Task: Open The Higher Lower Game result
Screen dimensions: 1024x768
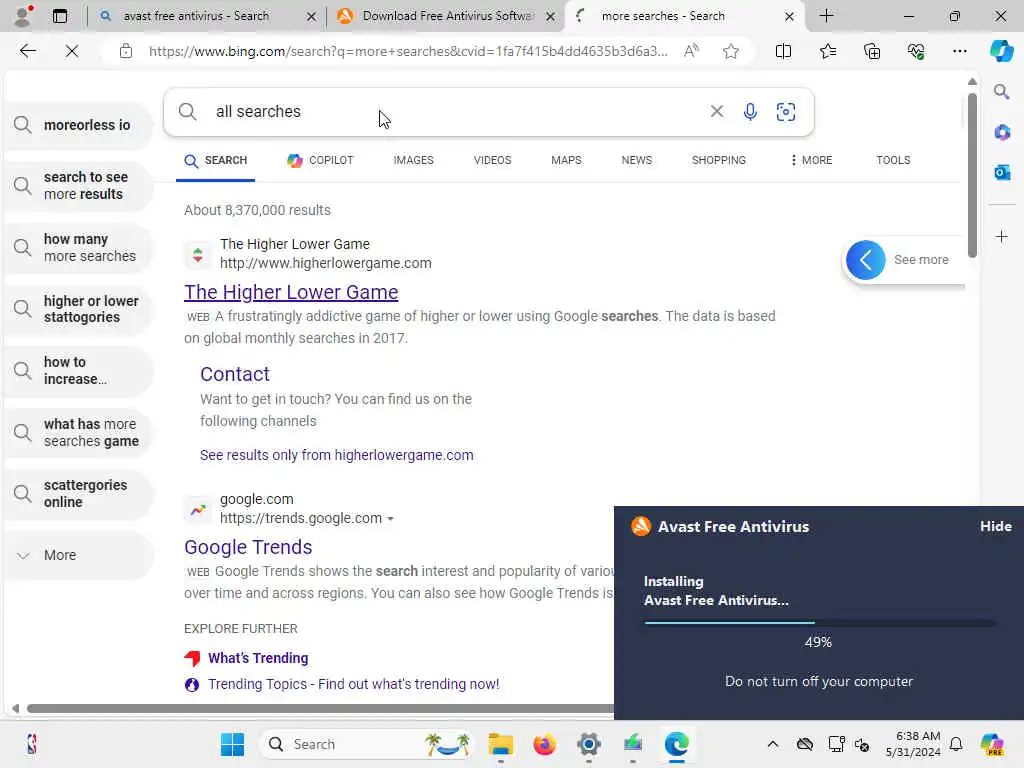Action: [x=291, y=292]
